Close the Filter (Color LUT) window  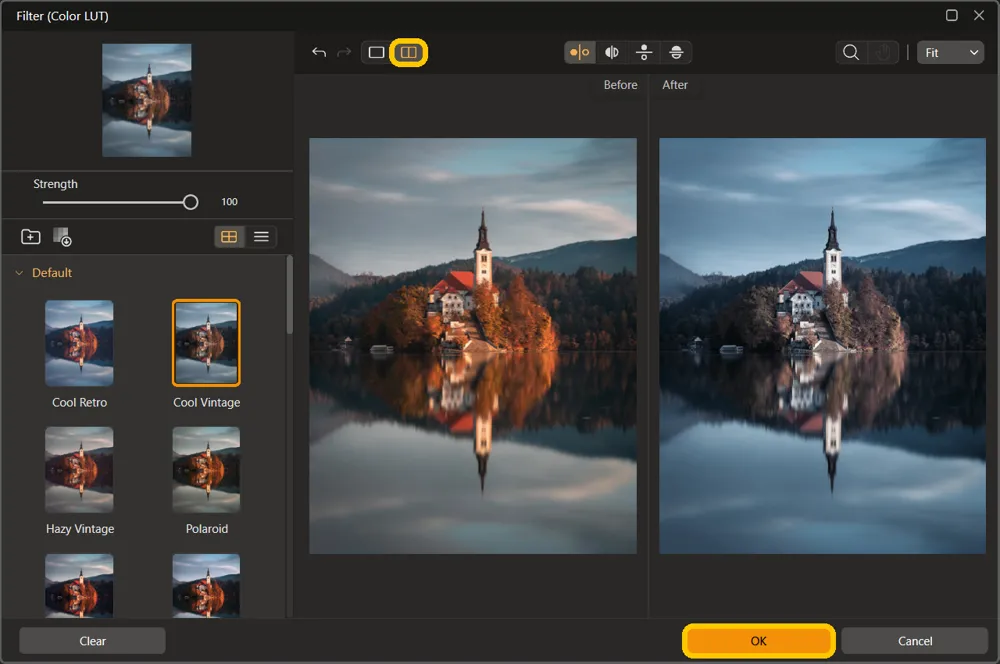pos(979,15)
